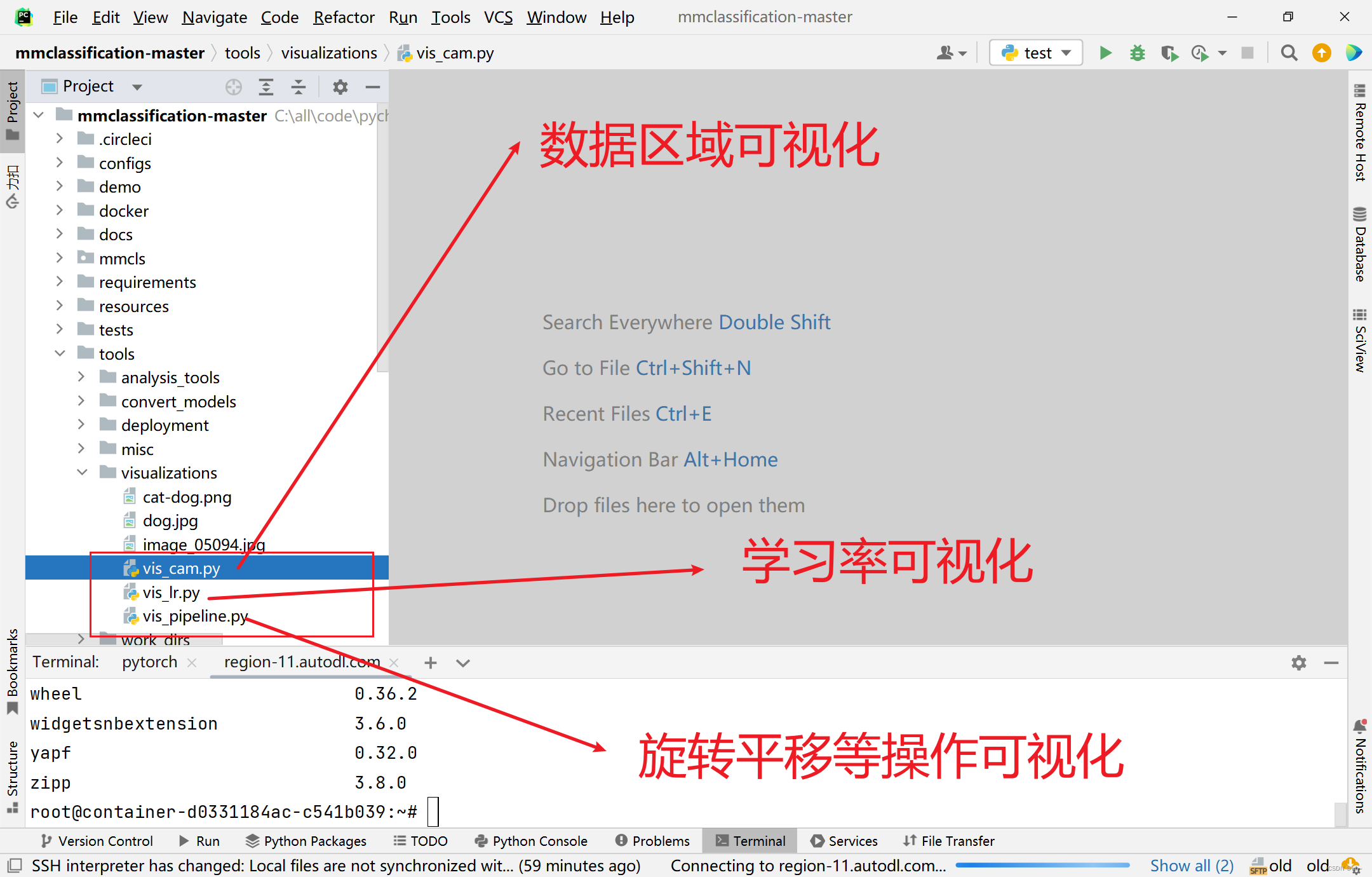
Task: Open the JetBrains toolbox colorful icon
Action: coord(1354,53)
